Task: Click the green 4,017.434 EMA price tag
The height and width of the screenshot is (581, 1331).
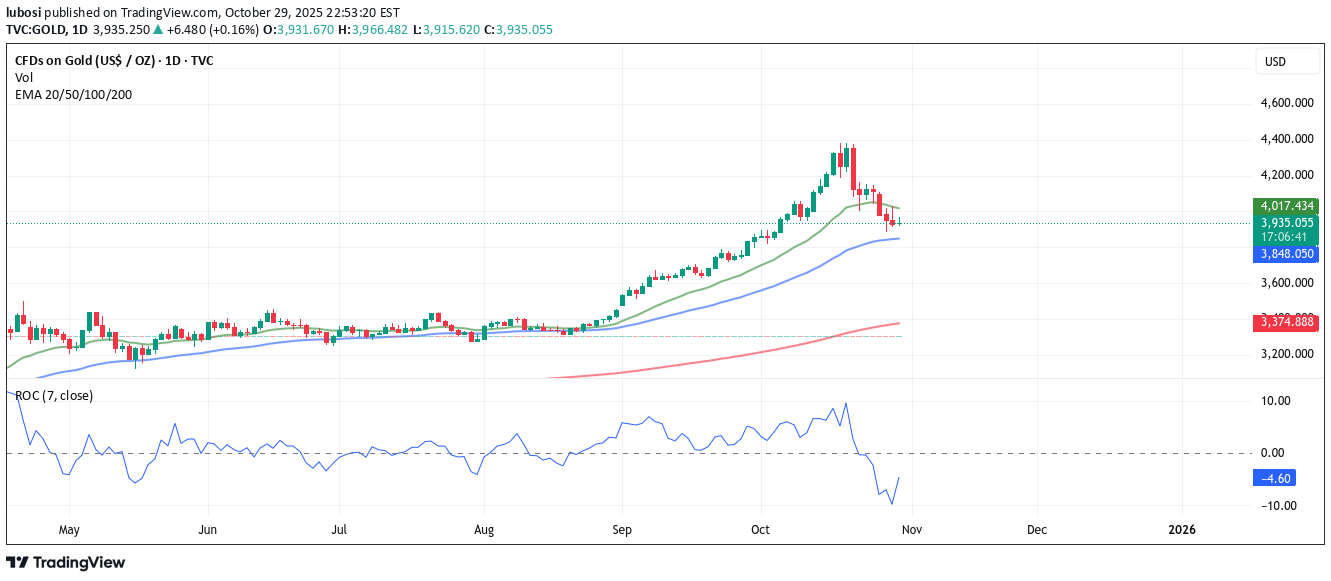Action: click(1285, 206)
